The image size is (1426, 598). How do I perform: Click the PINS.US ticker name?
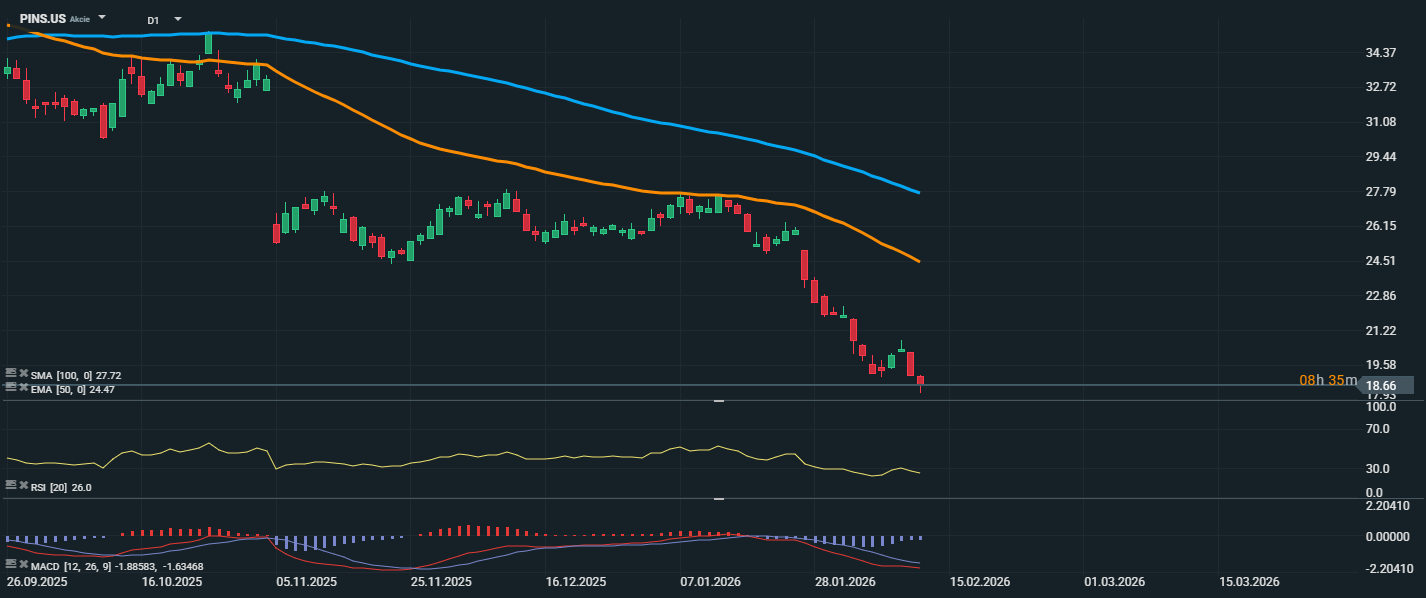click(43, 18)
